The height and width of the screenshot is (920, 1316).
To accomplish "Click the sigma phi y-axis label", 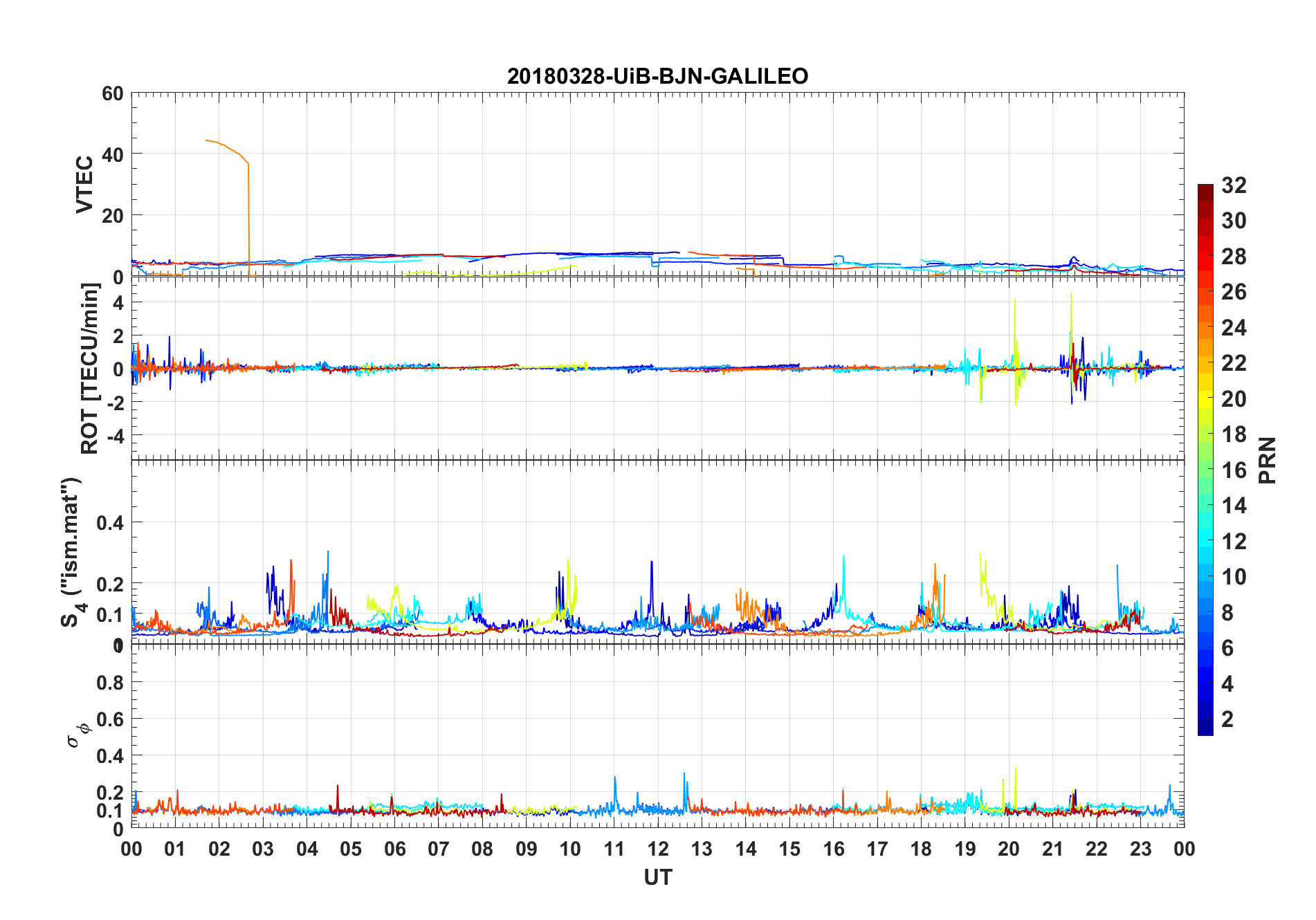I will pyautogui.click(x=78, y=735).
